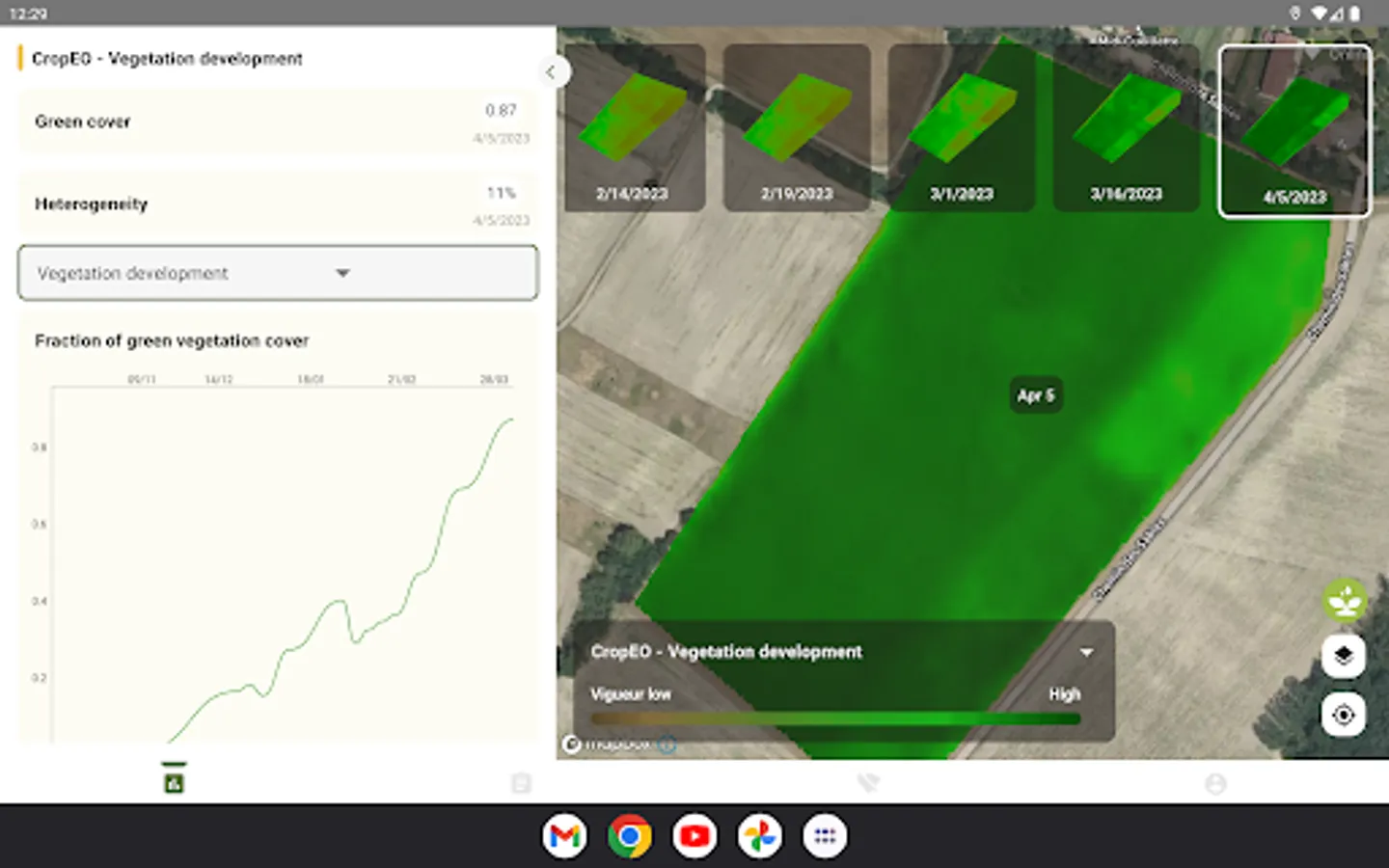The height and width of the screenshot is (868, 1389).
Task: Open YouTube from the taskbar
Action: pyautogui.click(x=694, y=836)
